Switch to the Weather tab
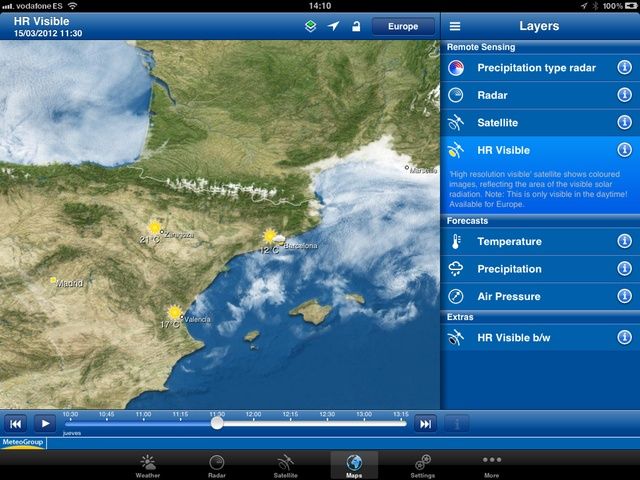The image size is (640, 480). click(148, 465)
